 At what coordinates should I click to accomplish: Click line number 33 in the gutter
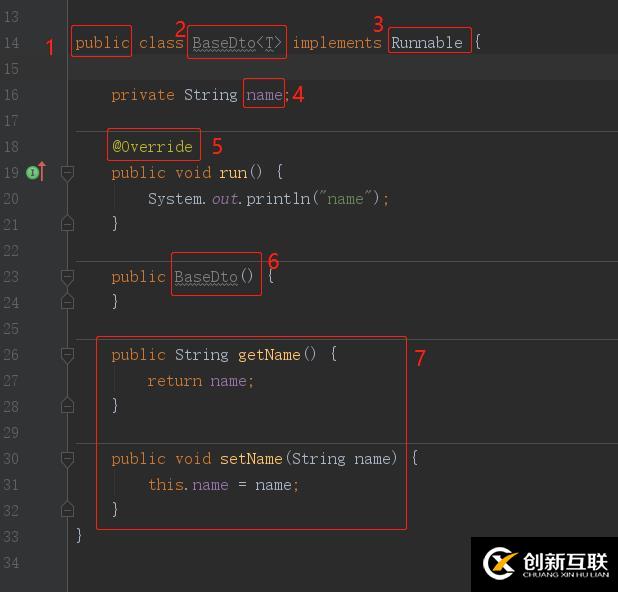[x=11, y=536]
